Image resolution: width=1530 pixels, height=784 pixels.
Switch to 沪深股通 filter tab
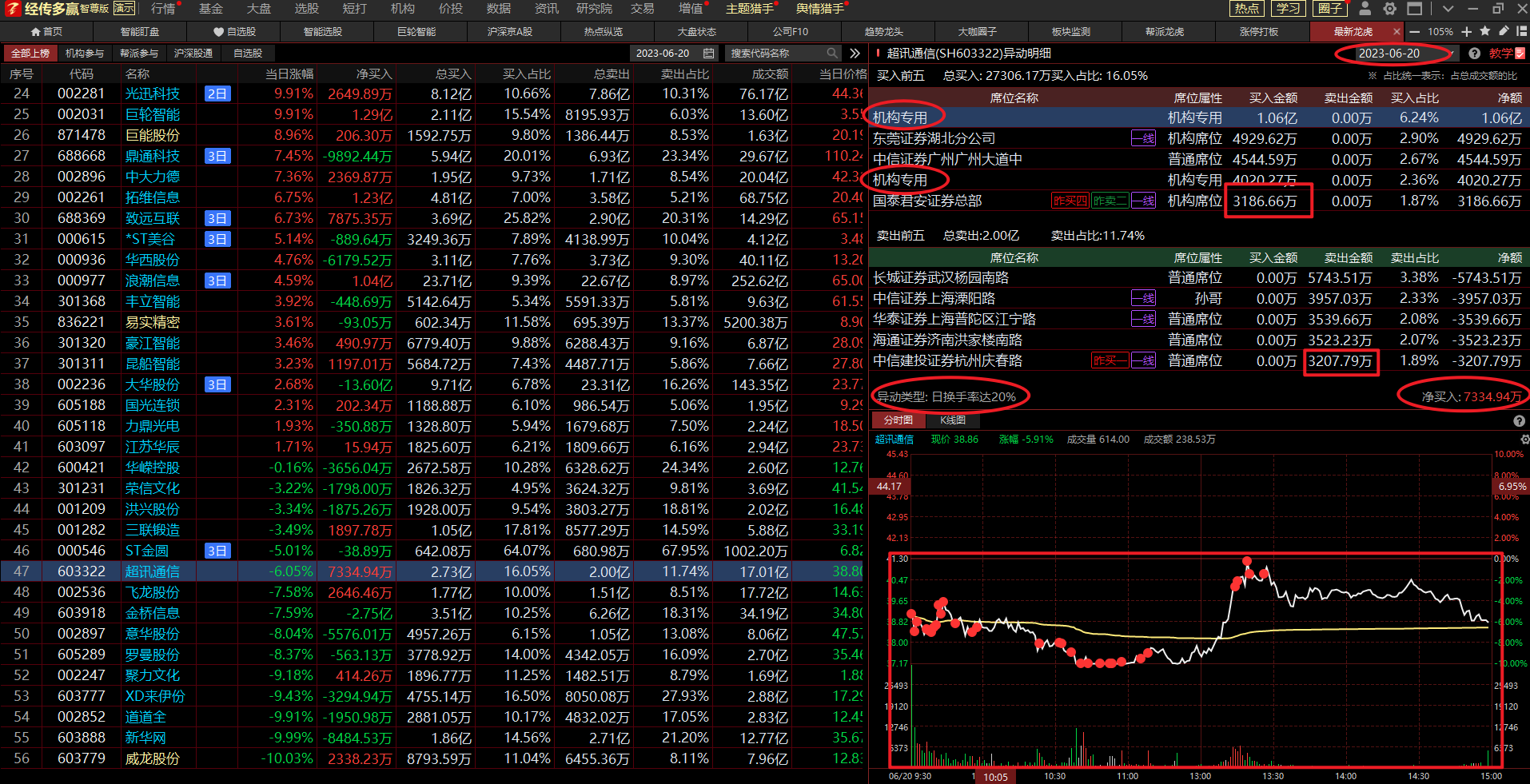[193, 53]
